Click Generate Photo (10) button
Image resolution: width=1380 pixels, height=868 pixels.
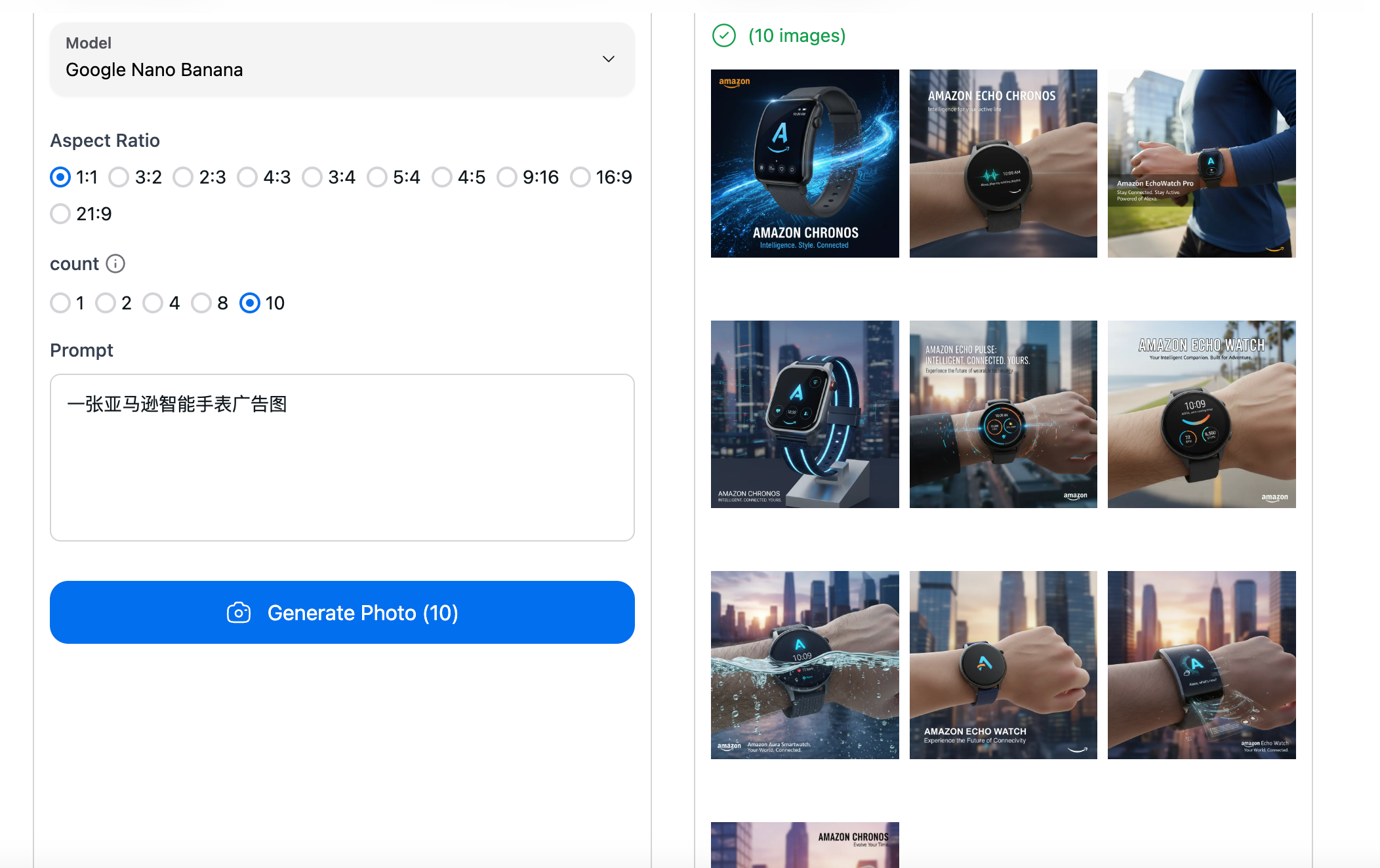(x=342, y=612)
